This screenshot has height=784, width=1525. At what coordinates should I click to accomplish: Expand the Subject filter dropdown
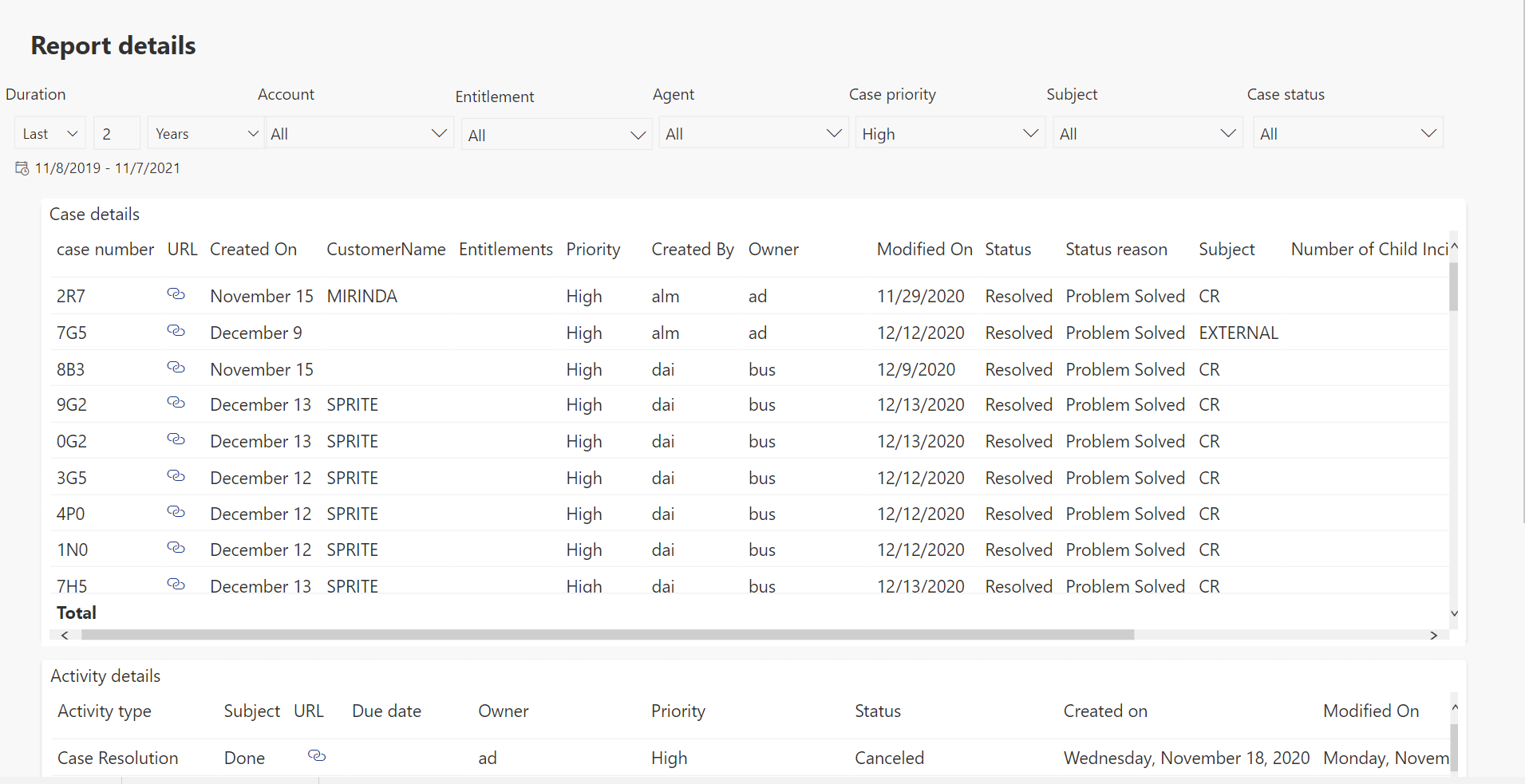[1148, 133]
